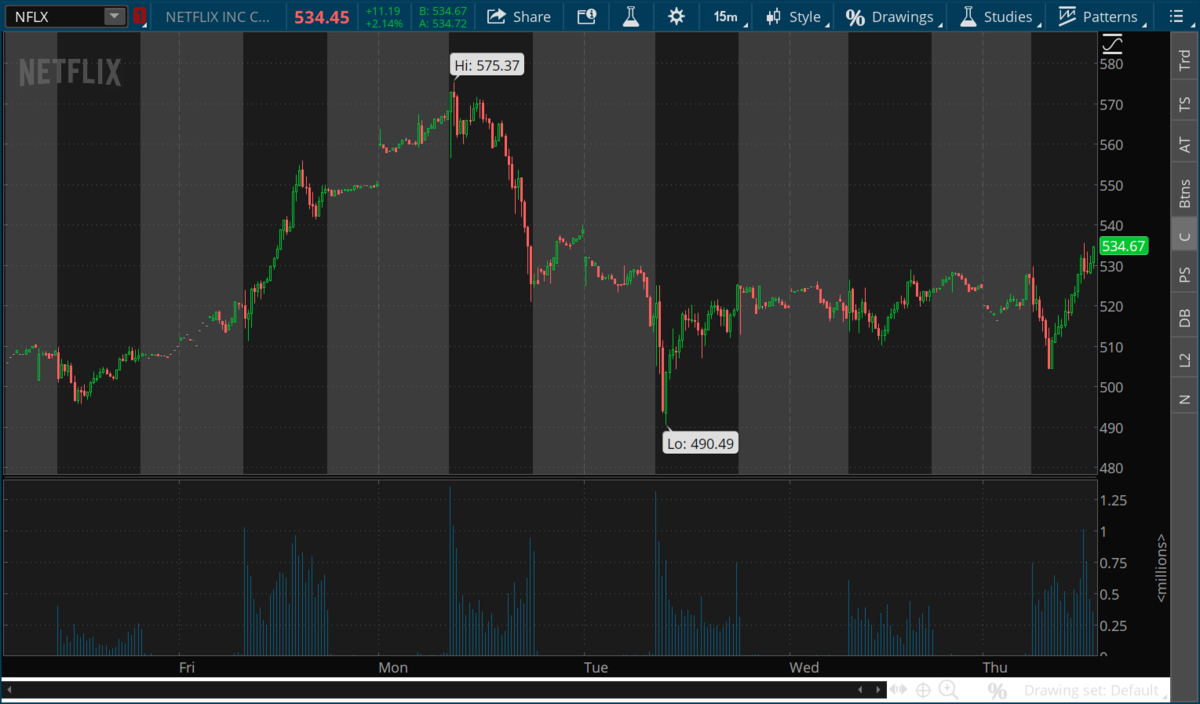Click the expand/compress time axis icon

(x=899, y=690)
